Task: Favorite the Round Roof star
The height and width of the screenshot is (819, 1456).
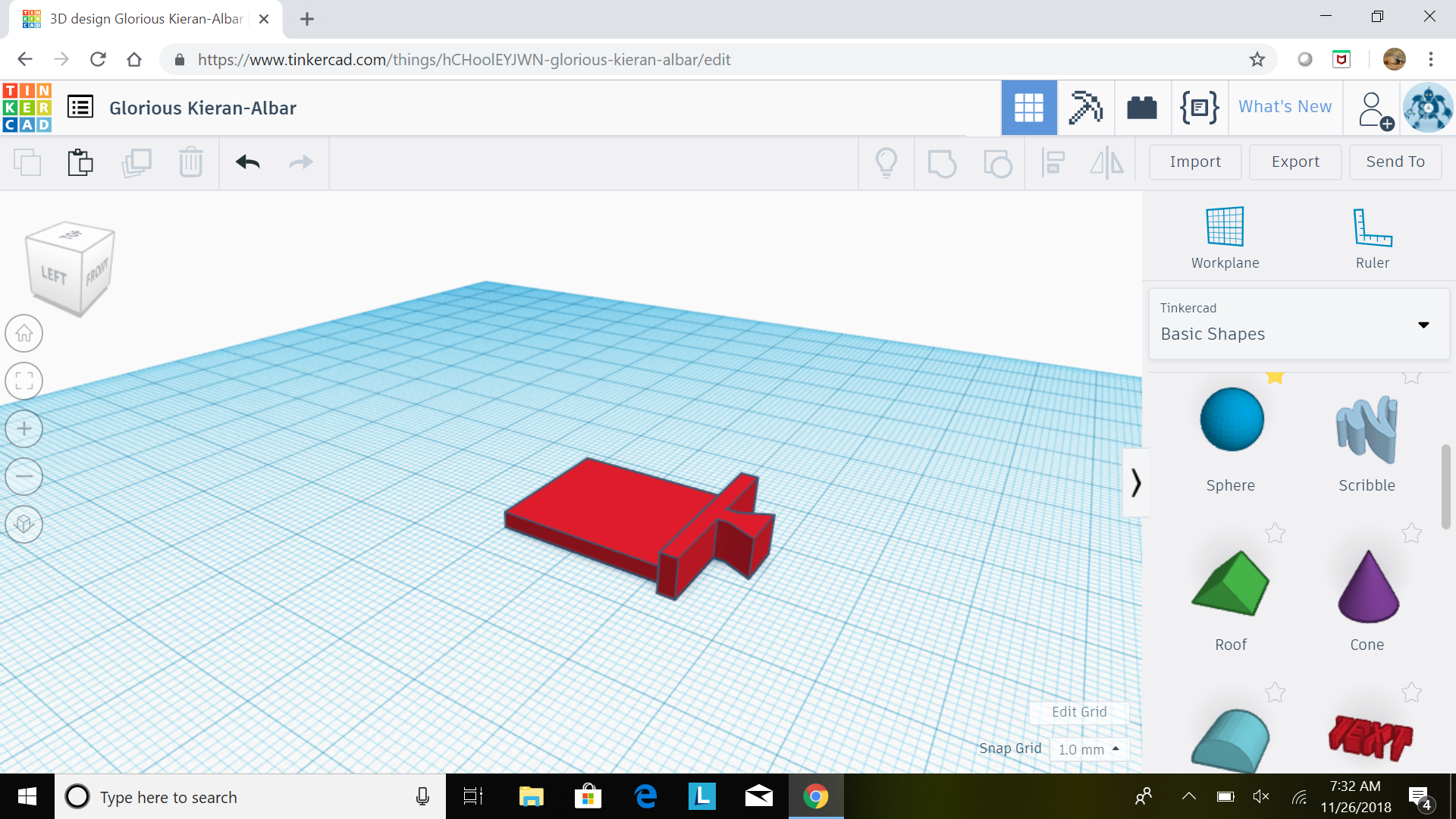Action: tap(1275, 692)
